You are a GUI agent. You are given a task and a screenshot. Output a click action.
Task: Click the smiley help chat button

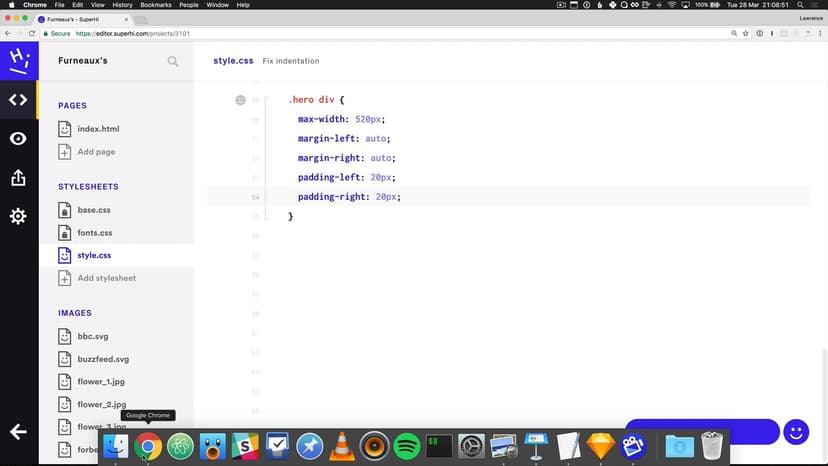[x=796, y=432]
